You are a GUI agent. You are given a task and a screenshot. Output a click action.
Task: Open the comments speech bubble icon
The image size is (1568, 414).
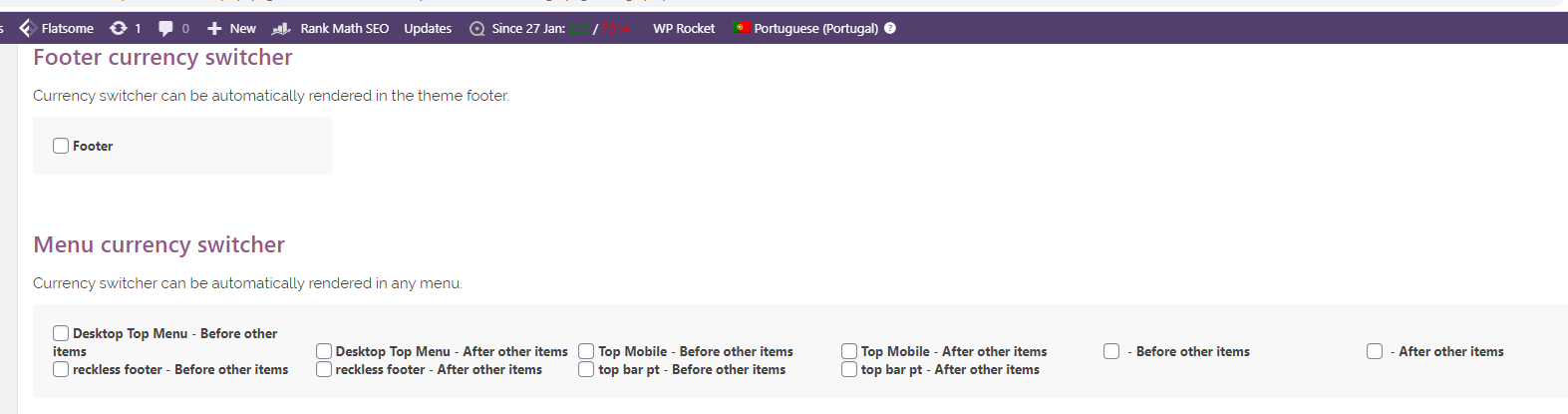point(165,28)
